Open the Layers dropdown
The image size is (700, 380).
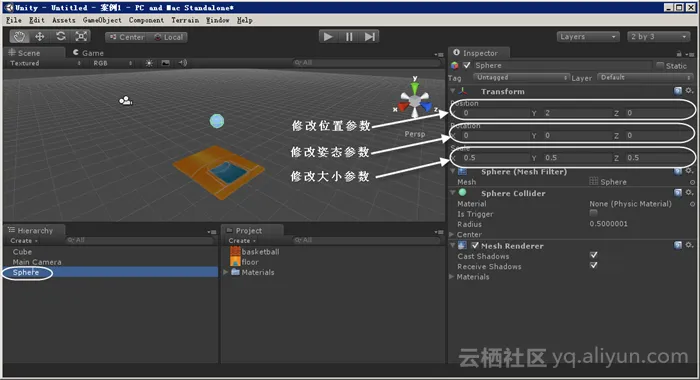[x=588, y=37]
